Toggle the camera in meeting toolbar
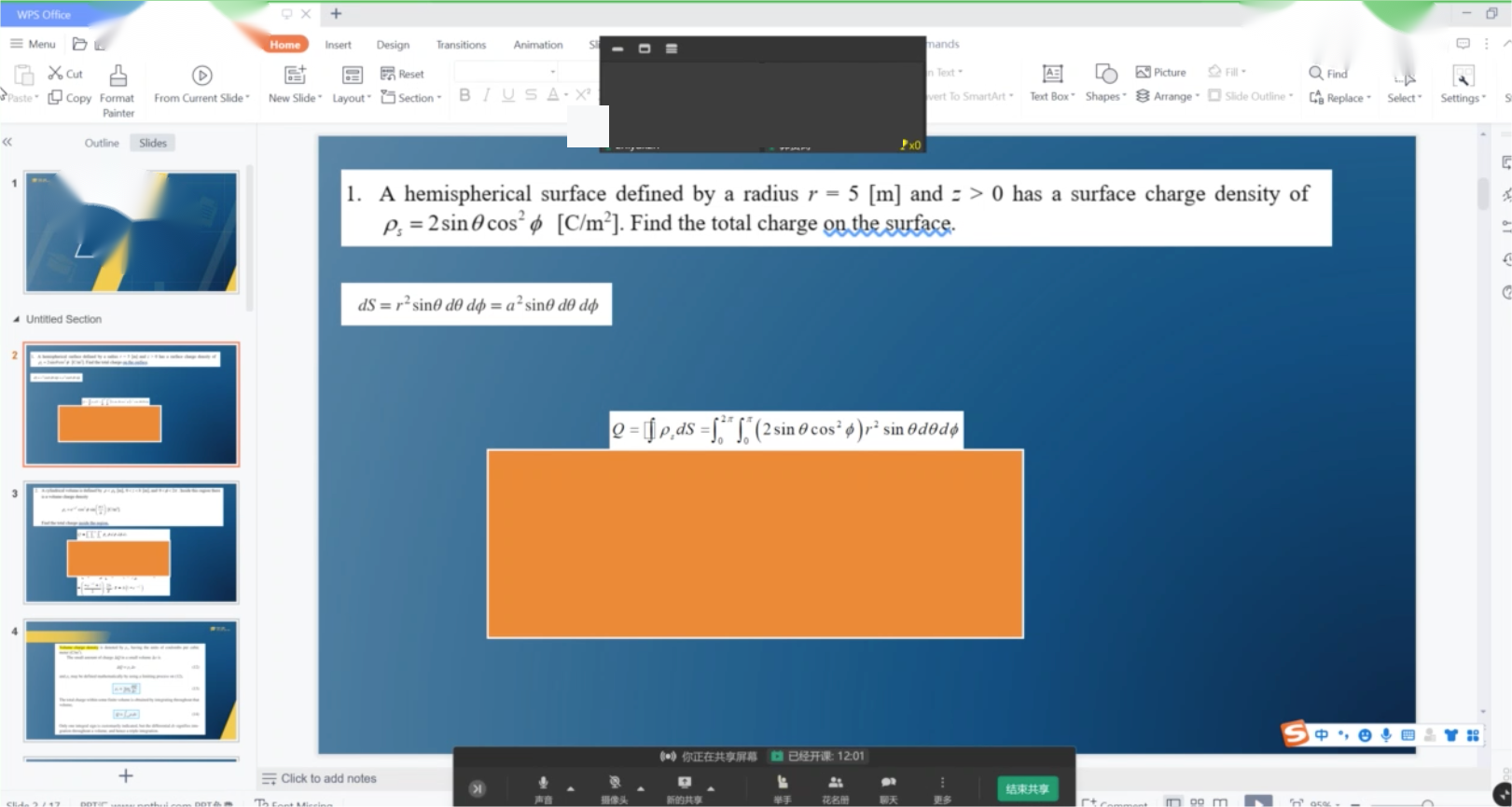The image size is (1512, 807). (614, 783)
